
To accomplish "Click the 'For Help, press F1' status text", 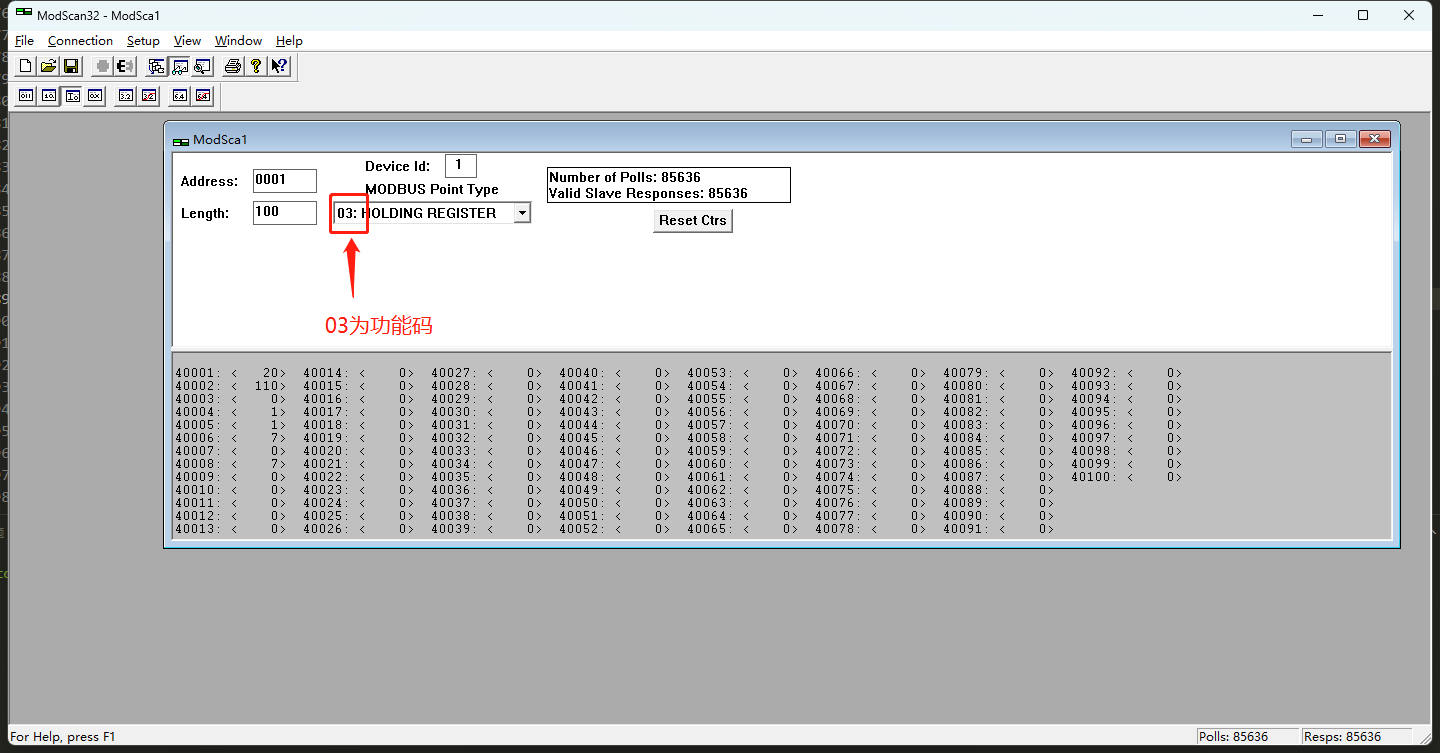I will pyautogui.click(x=63, y=737).
